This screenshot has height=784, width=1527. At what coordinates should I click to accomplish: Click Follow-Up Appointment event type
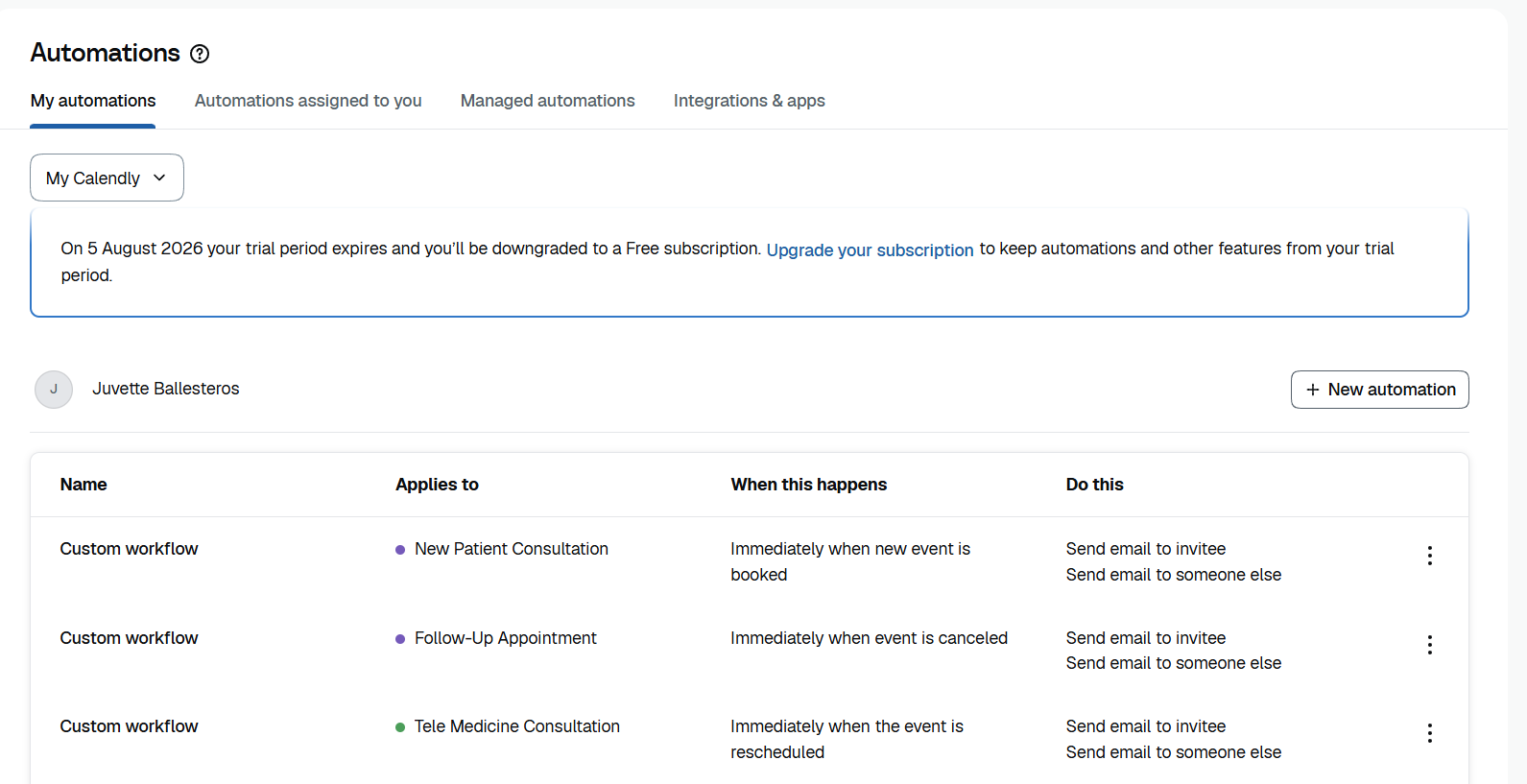point(506,638)
